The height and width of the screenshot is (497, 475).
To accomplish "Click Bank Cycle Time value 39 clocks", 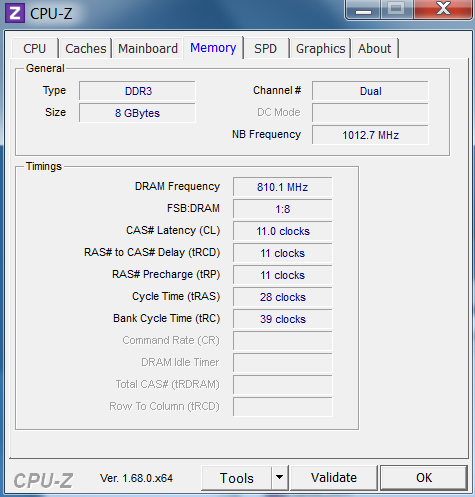I will pyautogui.click(x=283, y=319).
